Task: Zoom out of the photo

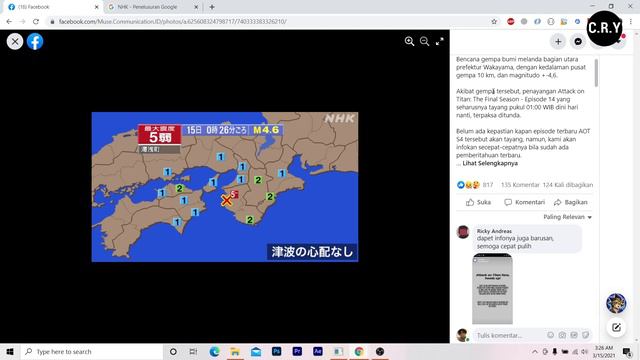Action: tap(424, 41)
